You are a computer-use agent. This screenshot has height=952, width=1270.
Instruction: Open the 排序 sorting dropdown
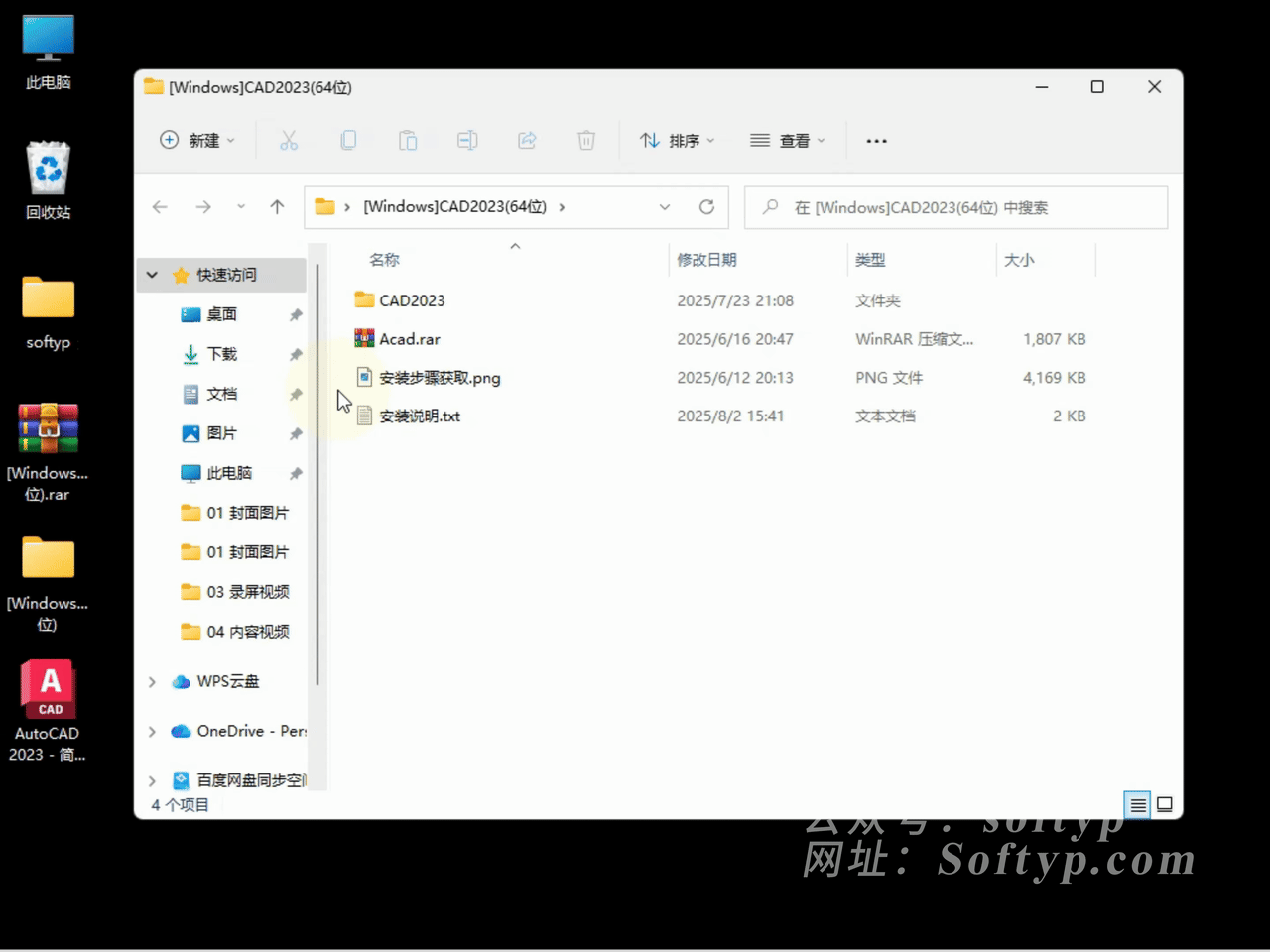(x=678, y=140)
